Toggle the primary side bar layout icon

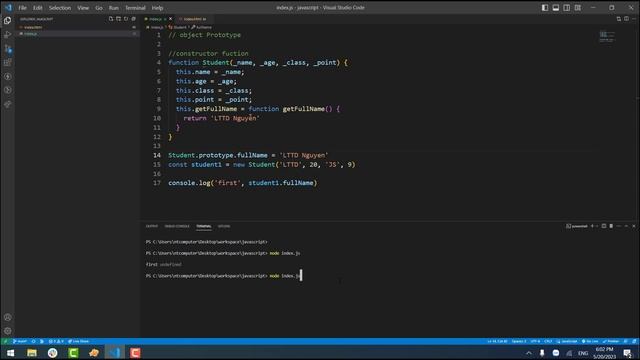click(544, 7)
